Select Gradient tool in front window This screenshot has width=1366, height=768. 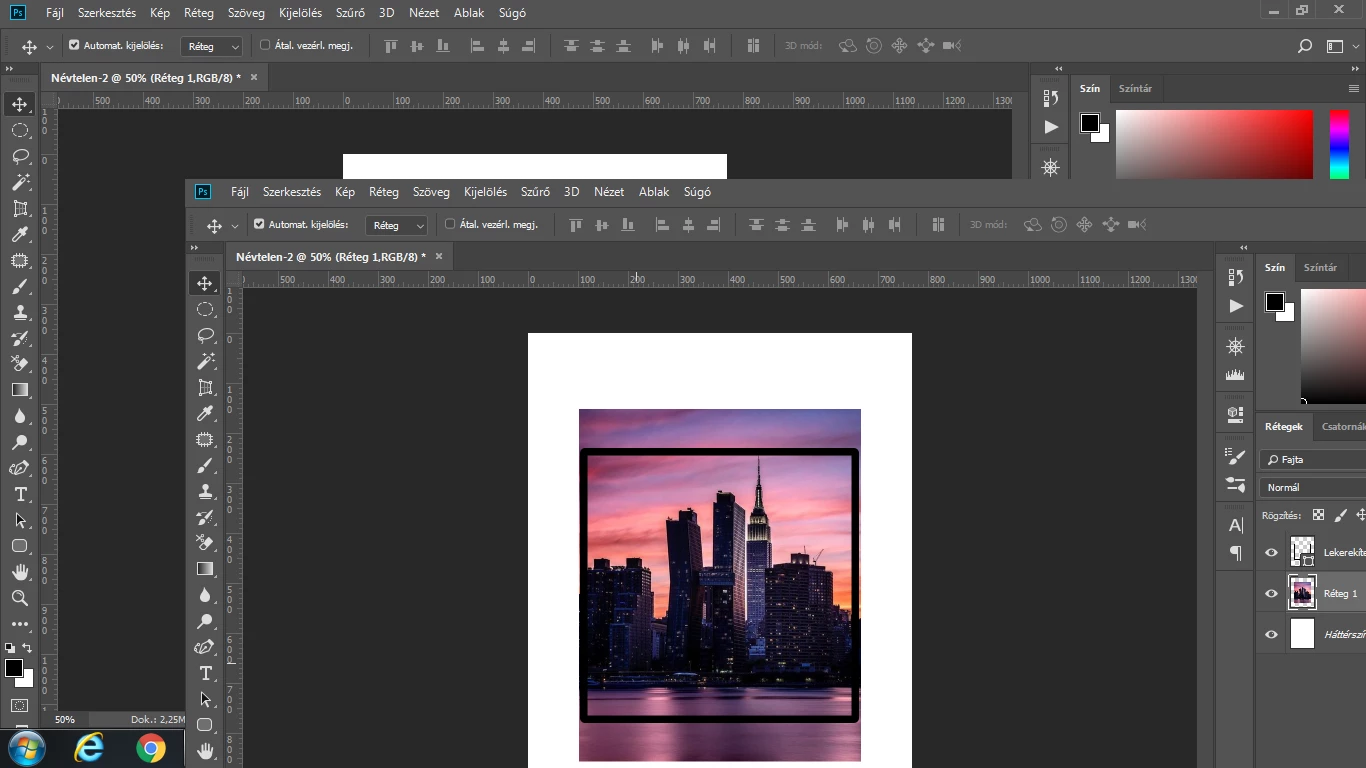click(x=205, y=569)
